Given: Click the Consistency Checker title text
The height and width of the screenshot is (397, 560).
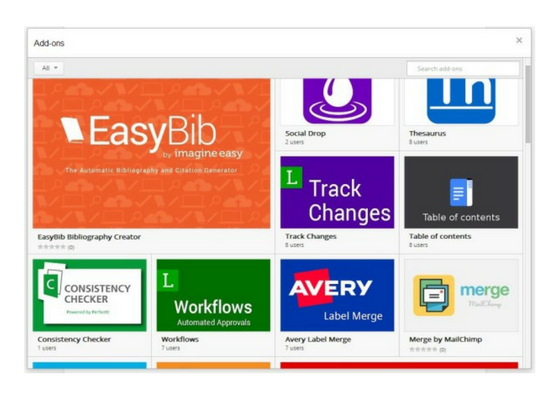Looking at the screenshot, I should 74,340.
